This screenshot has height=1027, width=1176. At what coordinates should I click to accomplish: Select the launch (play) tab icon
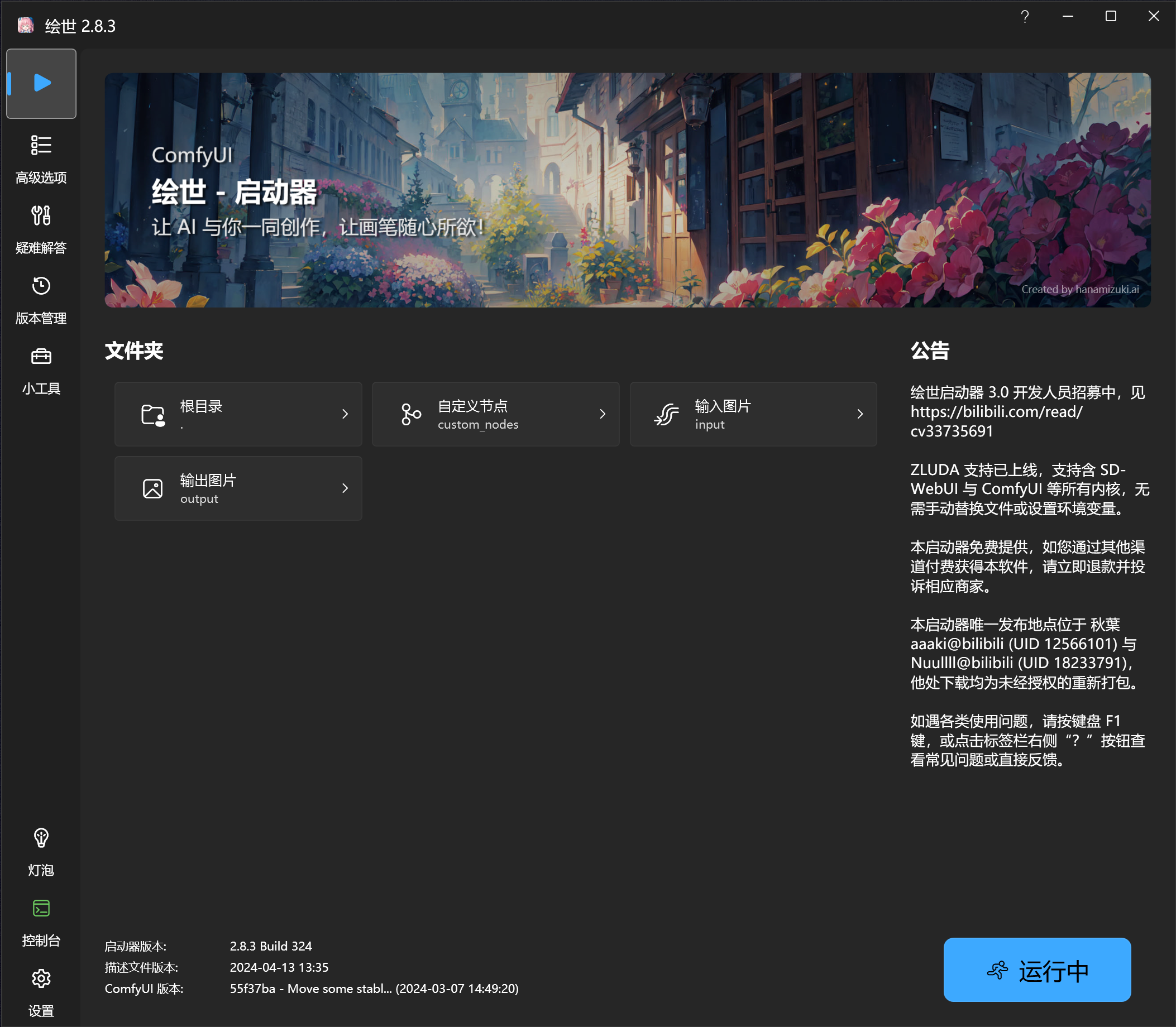point(42,83)
